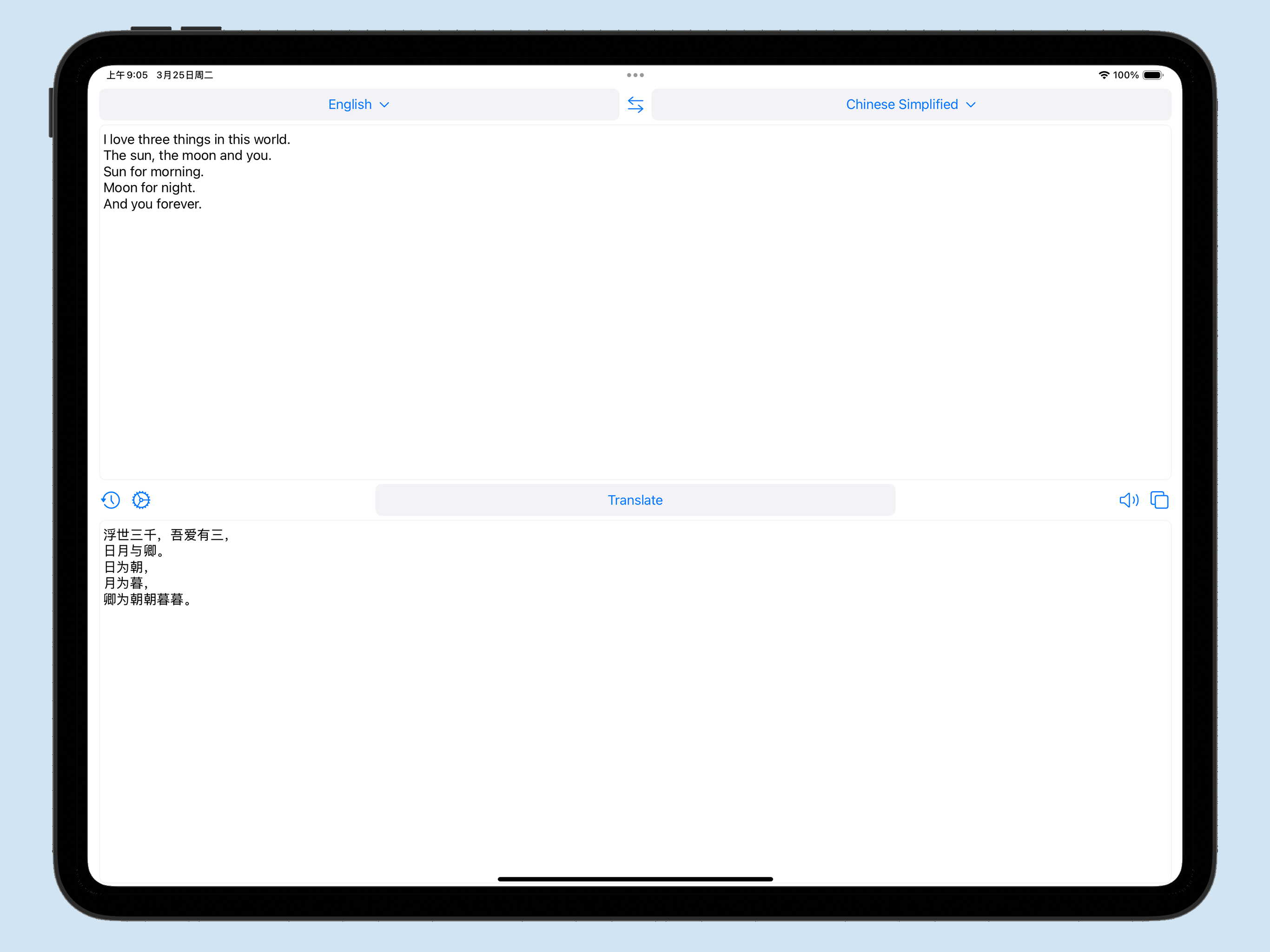The width and height of the screenshot is (1270, 952).
Task: Click the Translate button
Action: (635, 500)
